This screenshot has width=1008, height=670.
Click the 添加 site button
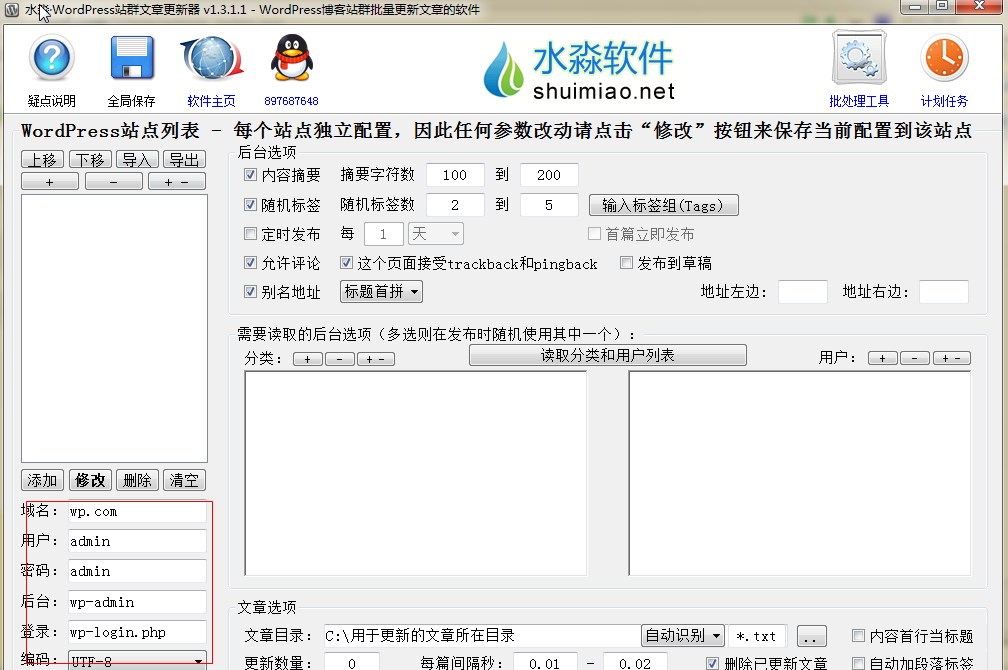pyautogui.click(x=42, y=480)
